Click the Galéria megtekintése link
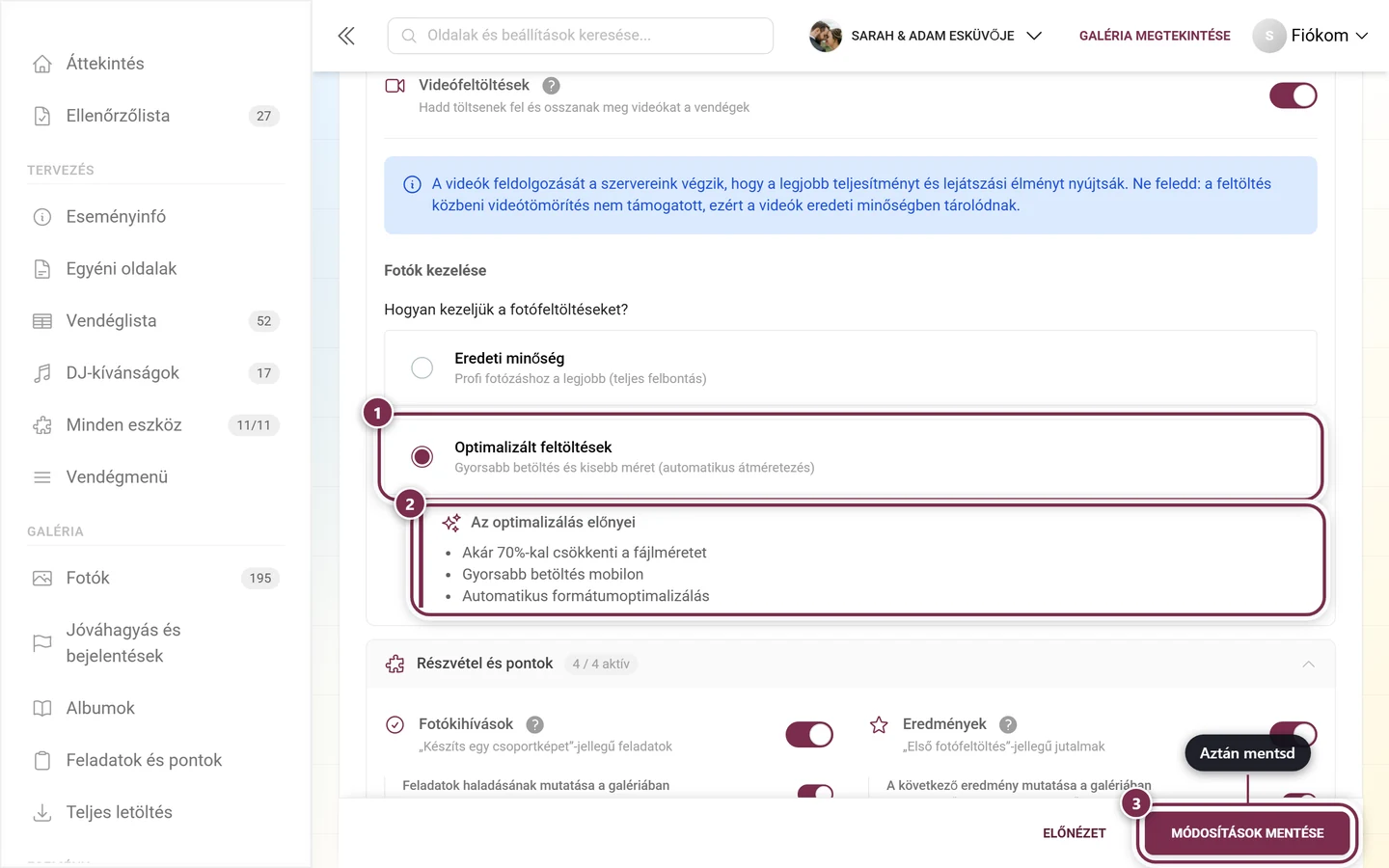Viewport: 1389px width, 868px height. 1155,36
